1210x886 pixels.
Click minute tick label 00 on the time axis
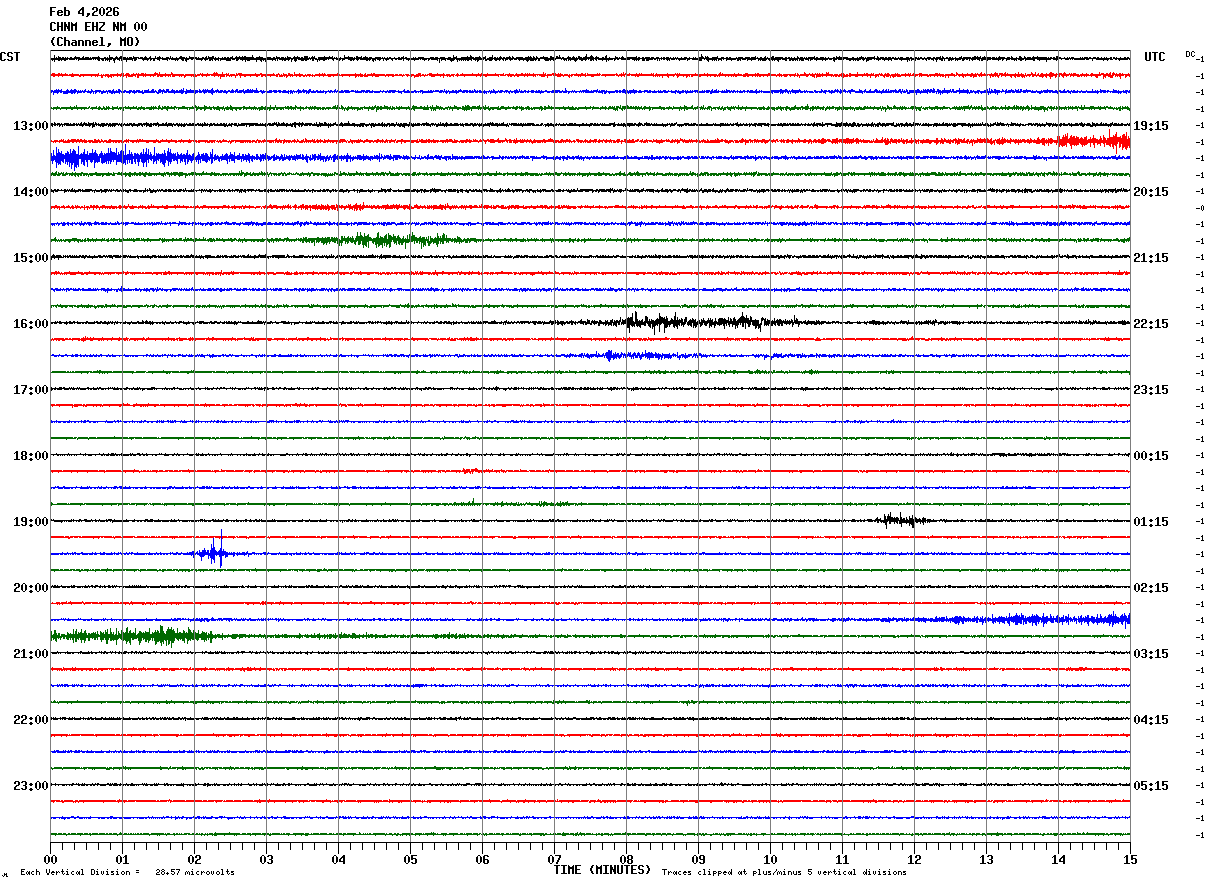[50, 860]
